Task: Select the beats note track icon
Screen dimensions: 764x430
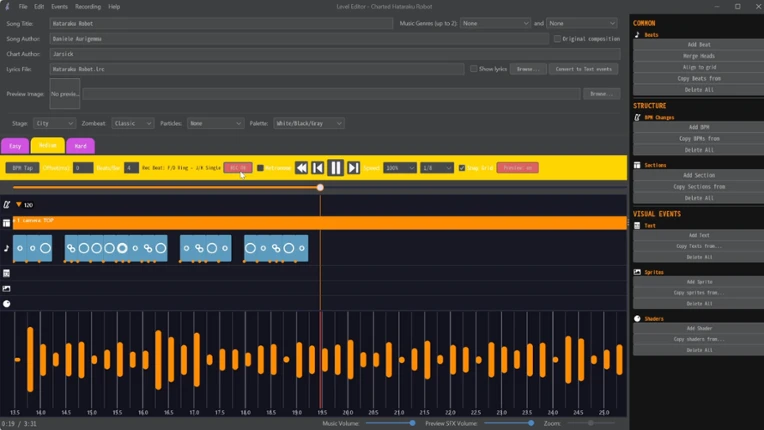Action: pos(6,248)
